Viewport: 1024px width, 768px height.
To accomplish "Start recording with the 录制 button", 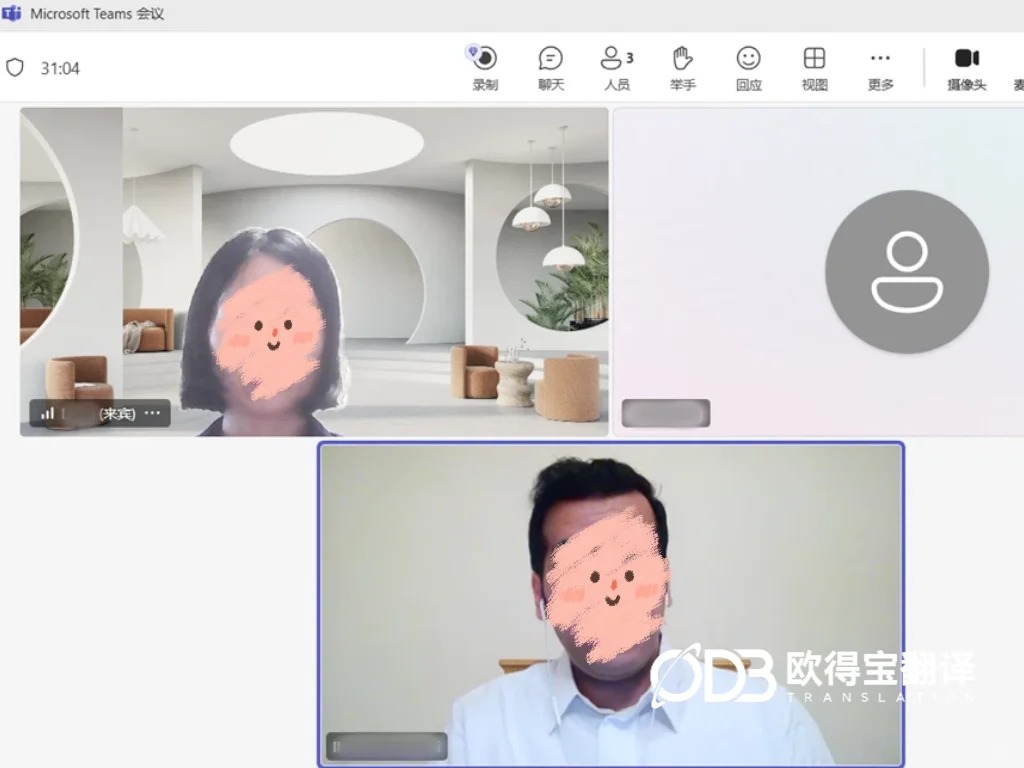I will click(x=485, y=68).
